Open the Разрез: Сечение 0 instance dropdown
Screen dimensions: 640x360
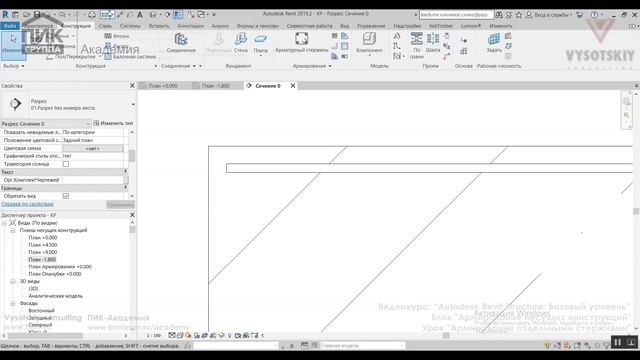coord(46,124)
